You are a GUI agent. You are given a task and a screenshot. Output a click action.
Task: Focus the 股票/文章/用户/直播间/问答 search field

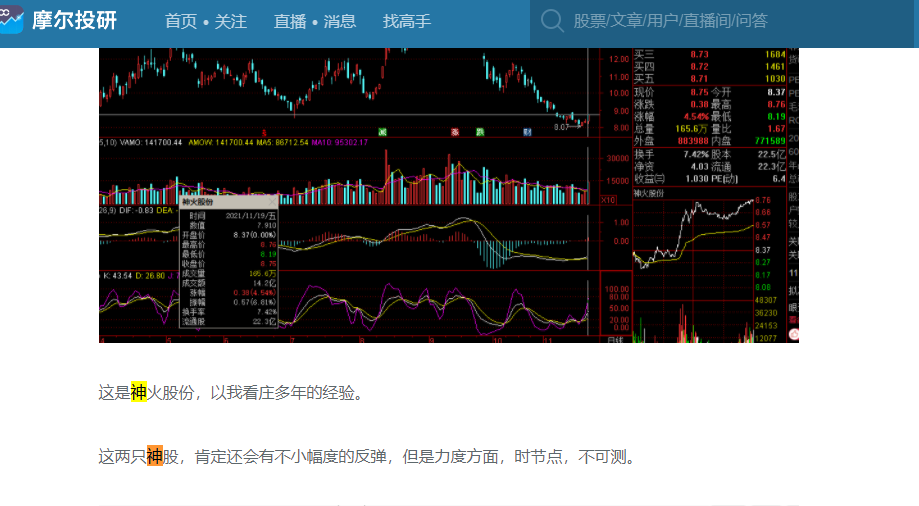click(x=723, y=21)
